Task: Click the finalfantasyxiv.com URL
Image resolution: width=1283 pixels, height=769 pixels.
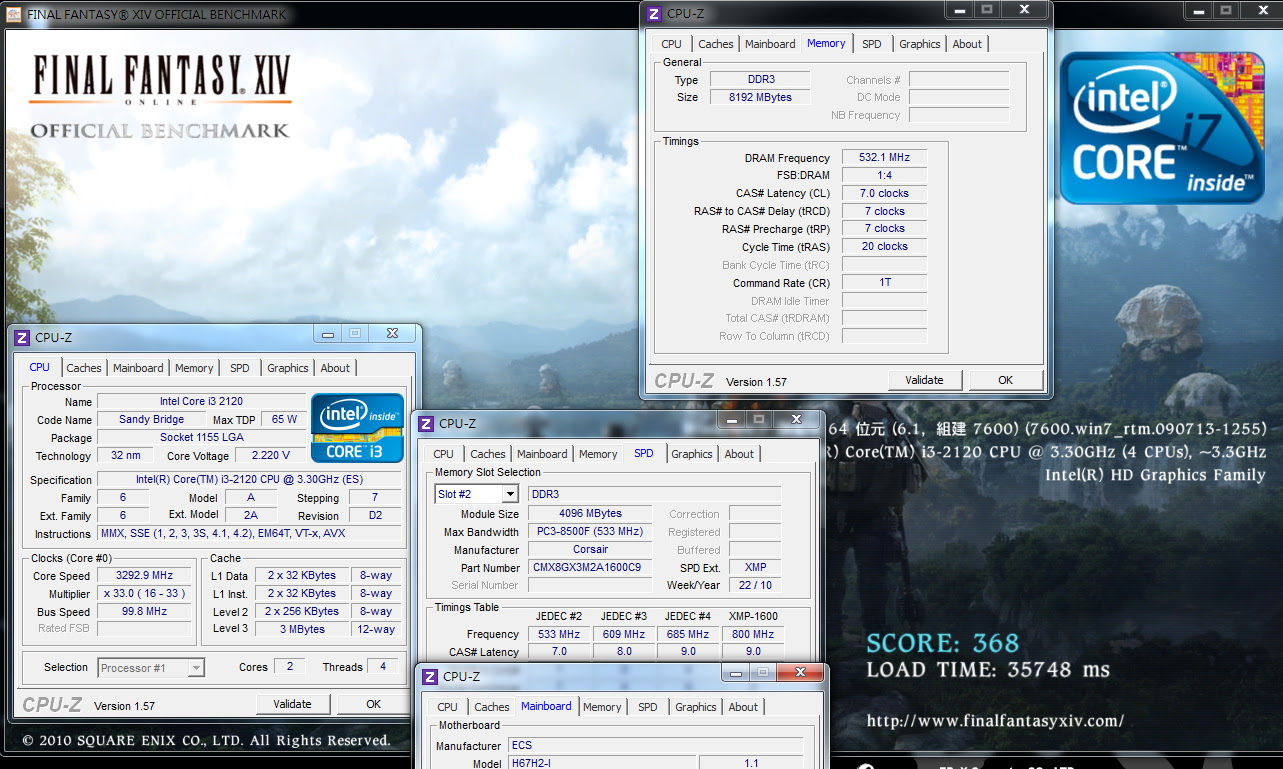Action: pos(995,720)
